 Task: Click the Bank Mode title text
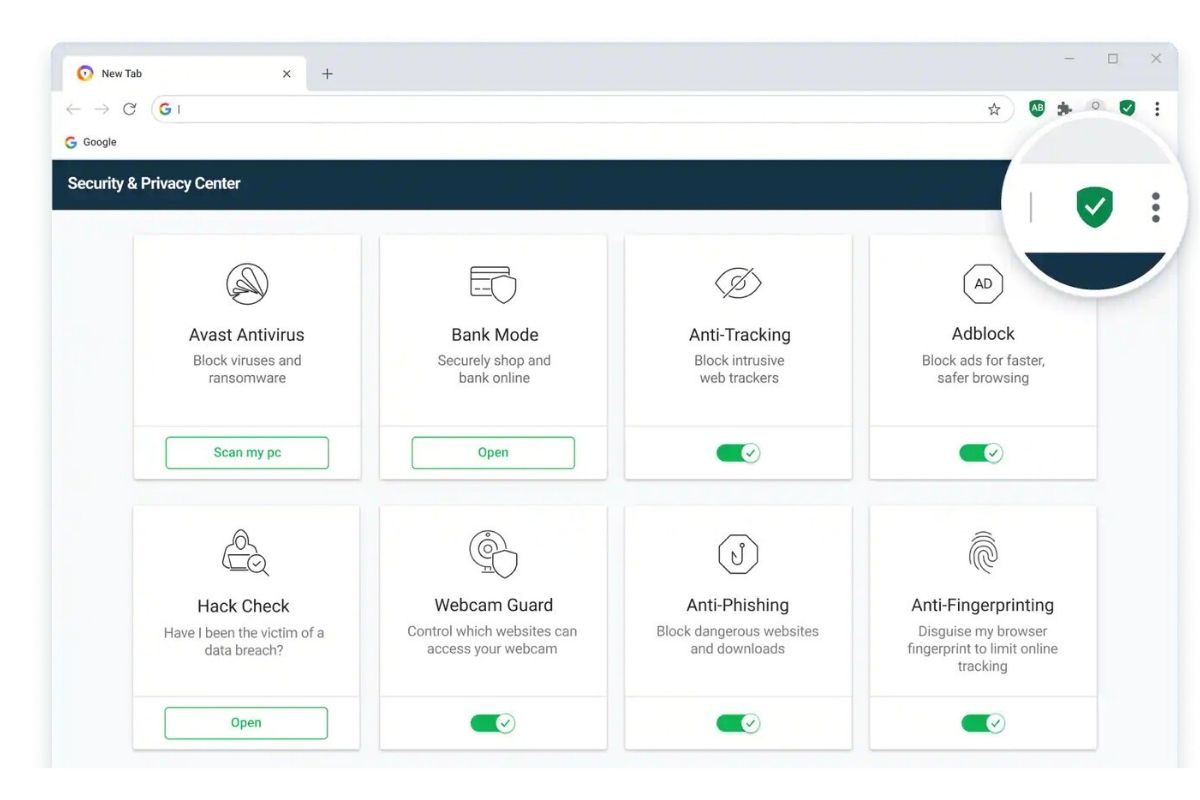pos(495,335)
